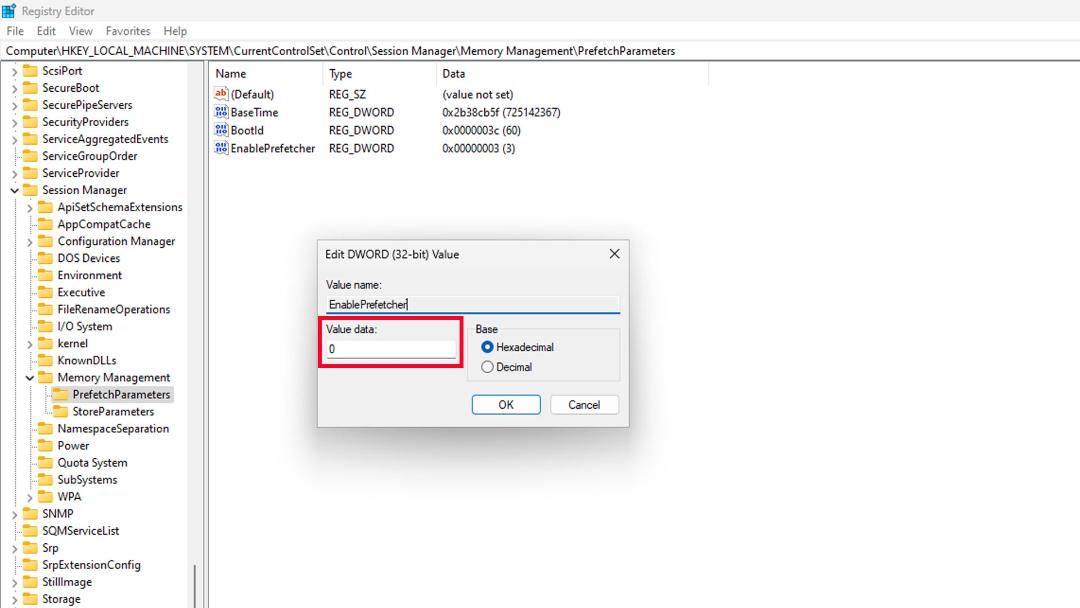This screenshot has height=608, width=1080.
Task: Click the '(value not set)' data cell
Action: pos(477,94)
